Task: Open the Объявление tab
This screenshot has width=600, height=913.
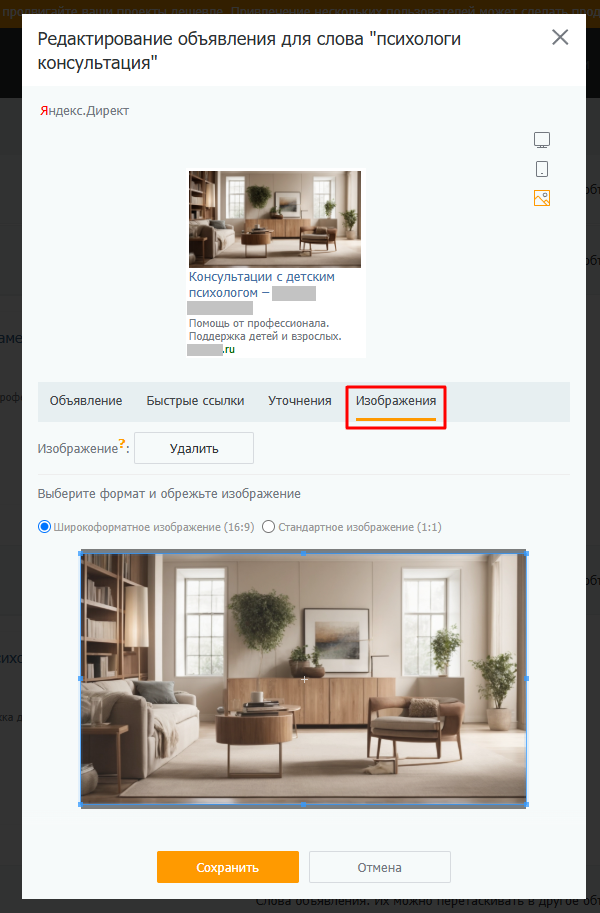Action: (x=86, y=401)
